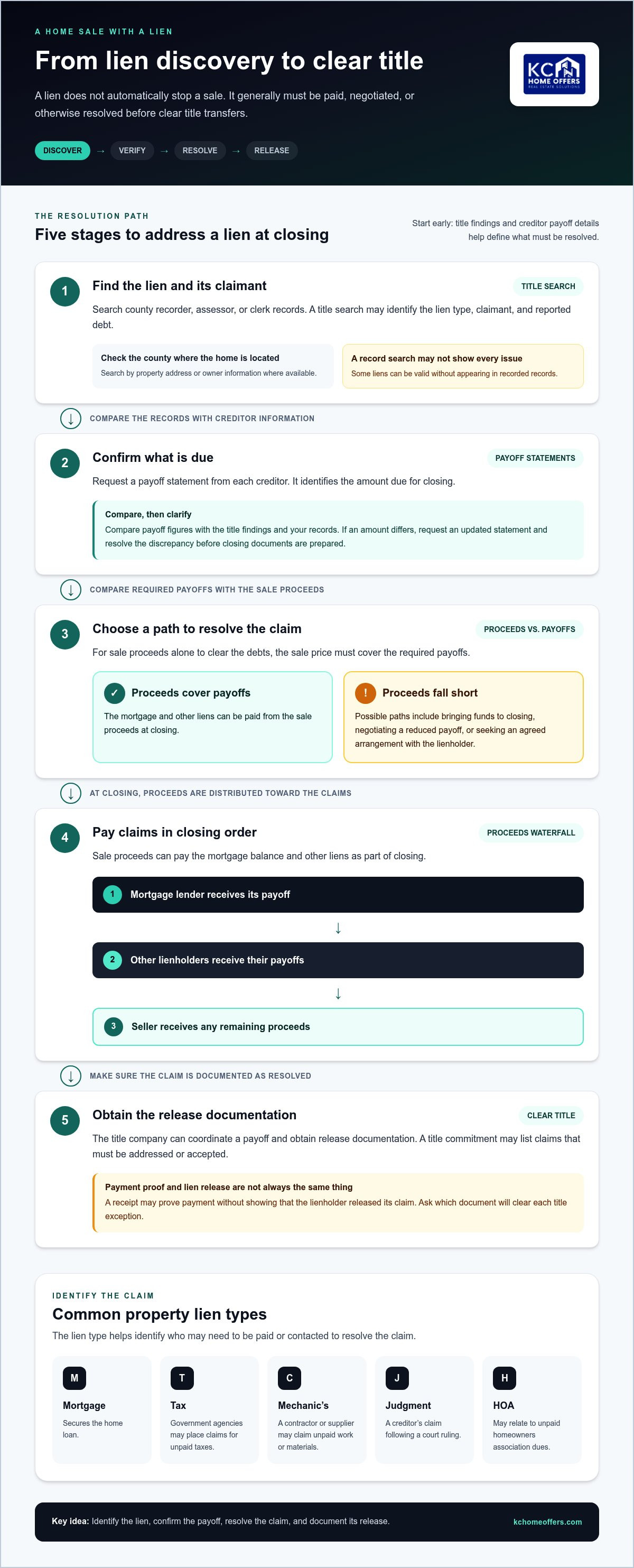Click the Seller receives any remaining proceeds row
Screen dimensions: 634x1568
(x=338, y=1026)
